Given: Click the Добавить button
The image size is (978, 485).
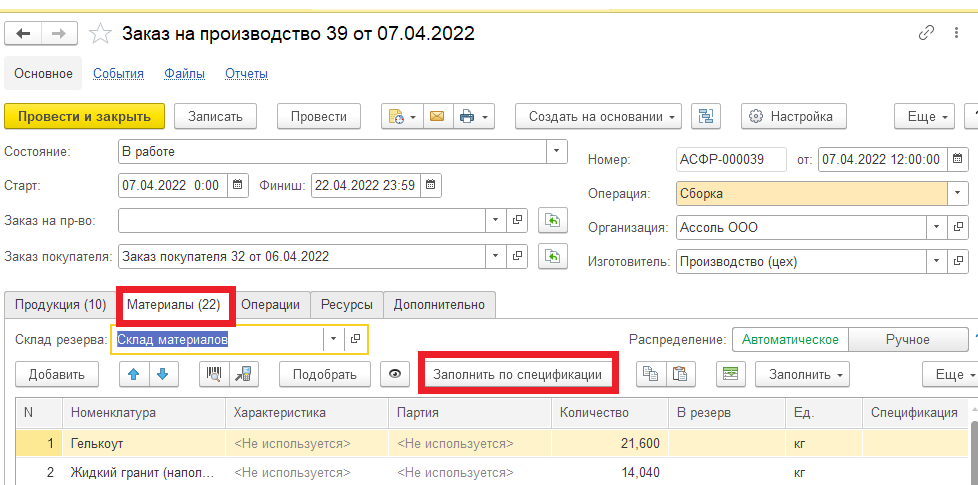Looking at the screenshot, I should tap(56, 374).
